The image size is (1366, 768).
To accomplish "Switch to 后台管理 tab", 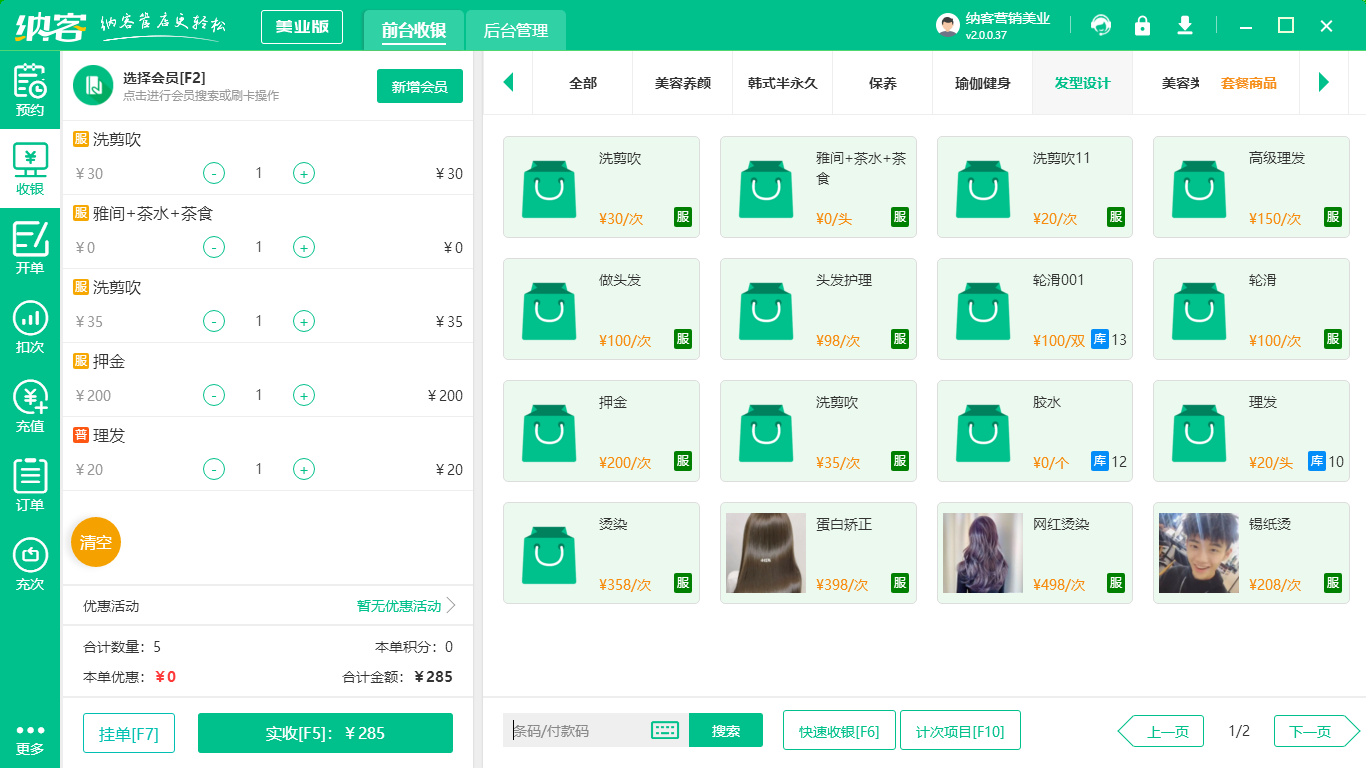I will click(x=516, y=30).
